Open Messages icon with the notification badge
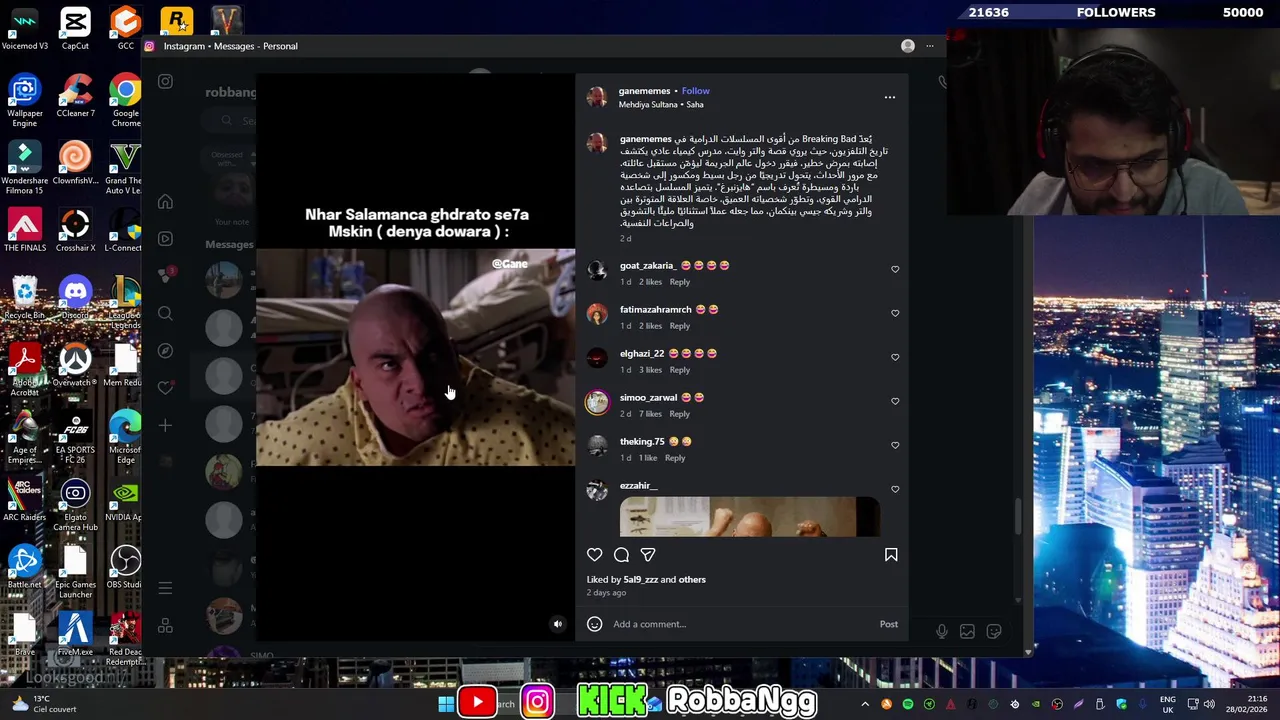This screenshot has height=720, width=1280. point(166,276)
